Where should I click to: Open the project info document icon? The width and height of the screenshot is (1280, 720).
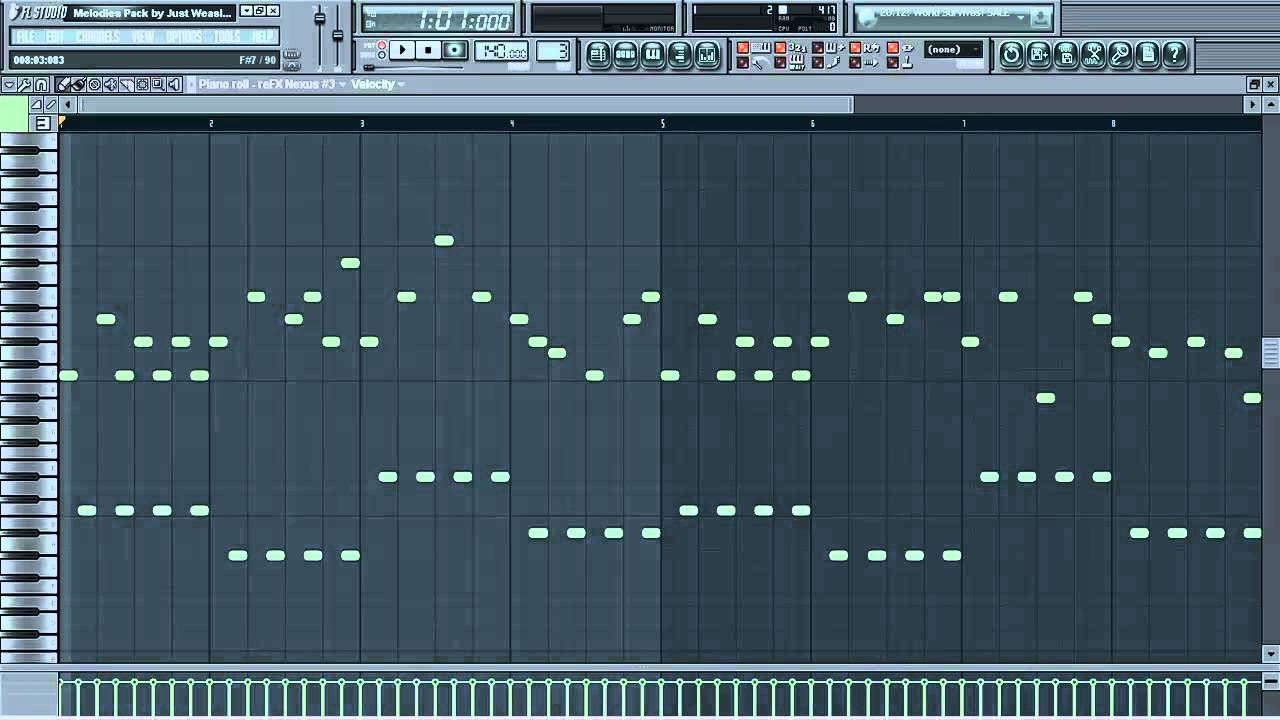(1148, 55)
